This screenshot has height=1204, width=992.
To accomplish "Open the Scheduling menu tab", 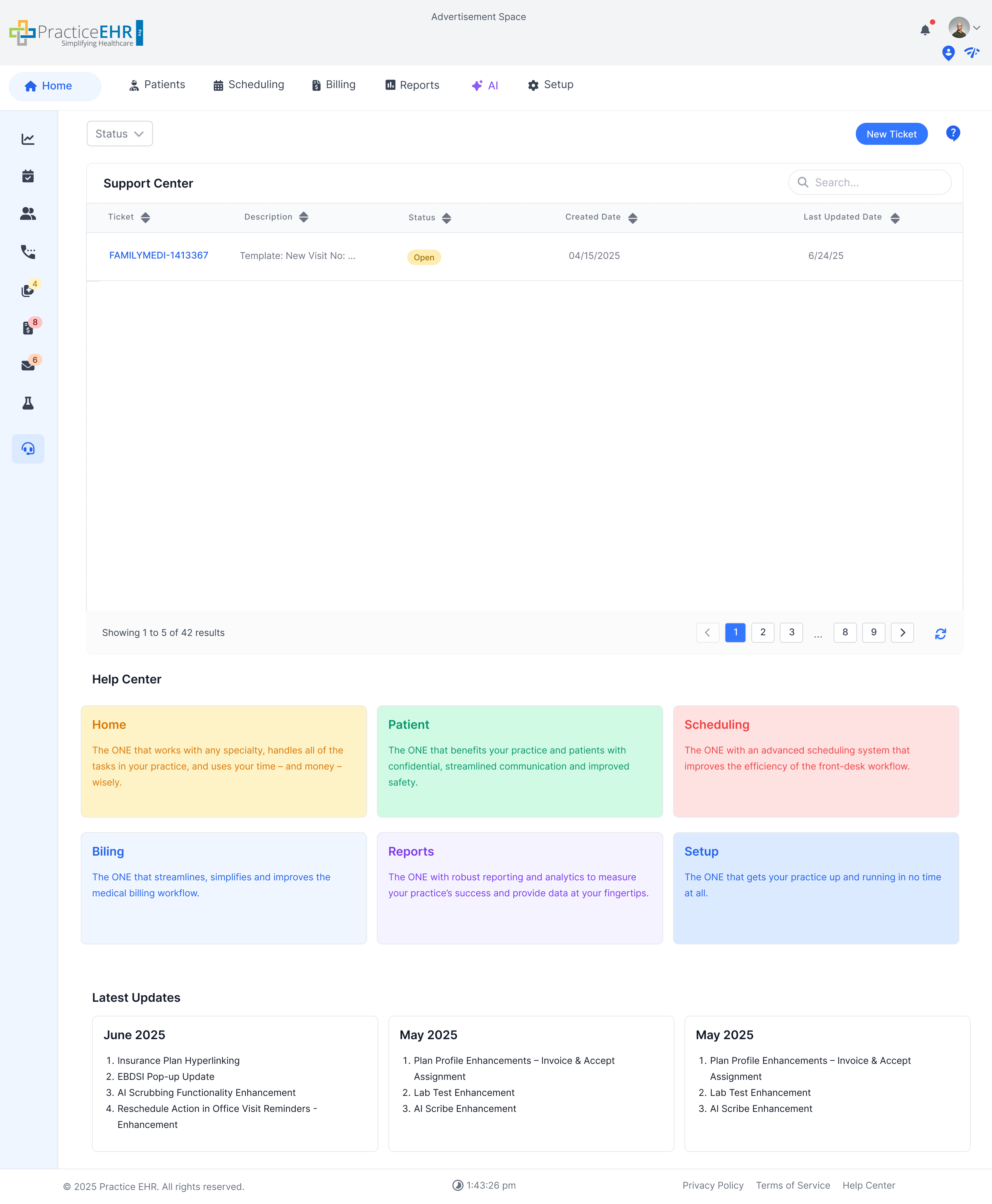I will click(x=249, y=84).
